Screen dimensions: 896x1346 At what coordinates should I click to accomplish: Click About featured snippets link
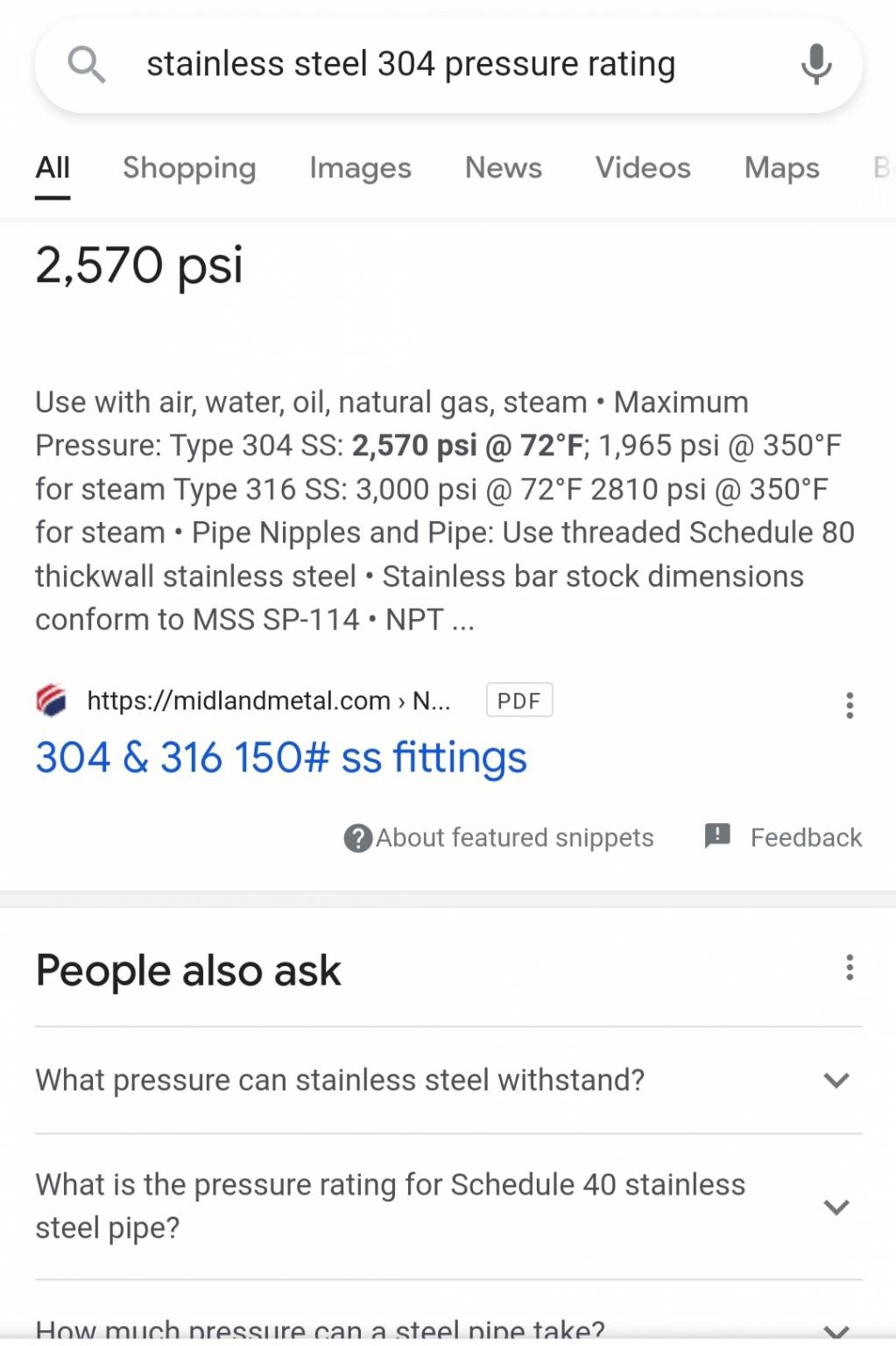coord(515,838)
